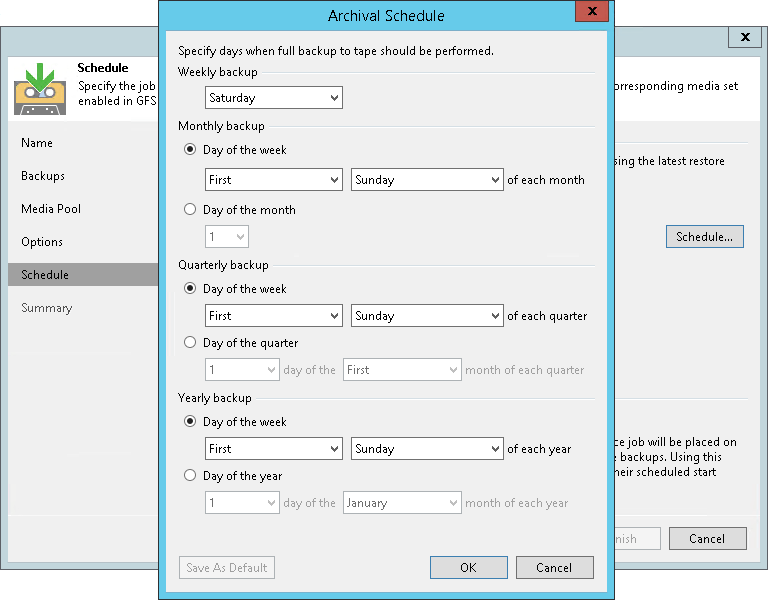Image resolution: width=768 pixels, height=600 pixels.
Task: Go to the Summary wizard step
Action: pos(47,308)
